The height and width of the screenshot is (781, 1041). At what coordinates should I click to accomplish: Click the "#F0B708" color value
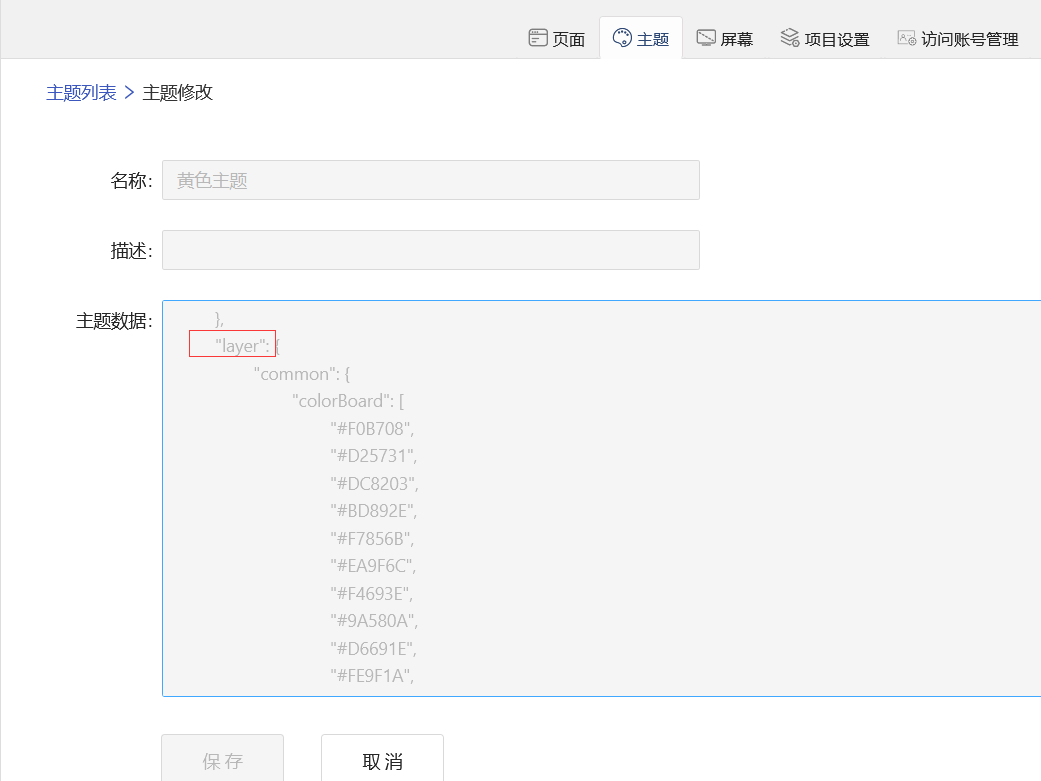coord(370,428)
